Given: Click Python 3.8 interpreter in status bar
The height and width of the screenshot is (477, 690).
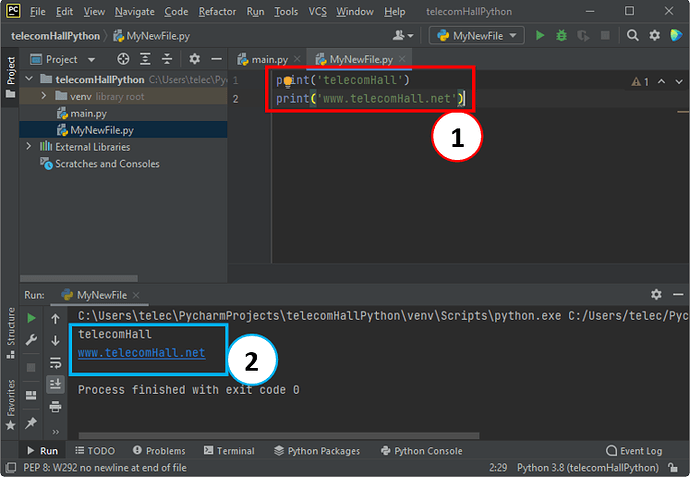Looking at the screenshot, I should 588,467.
